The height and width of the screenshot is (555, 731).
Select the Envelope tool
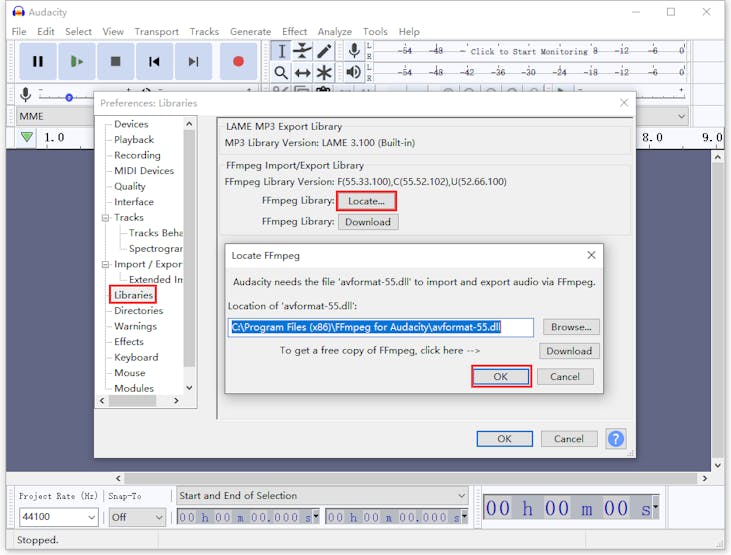pos(303,51)
